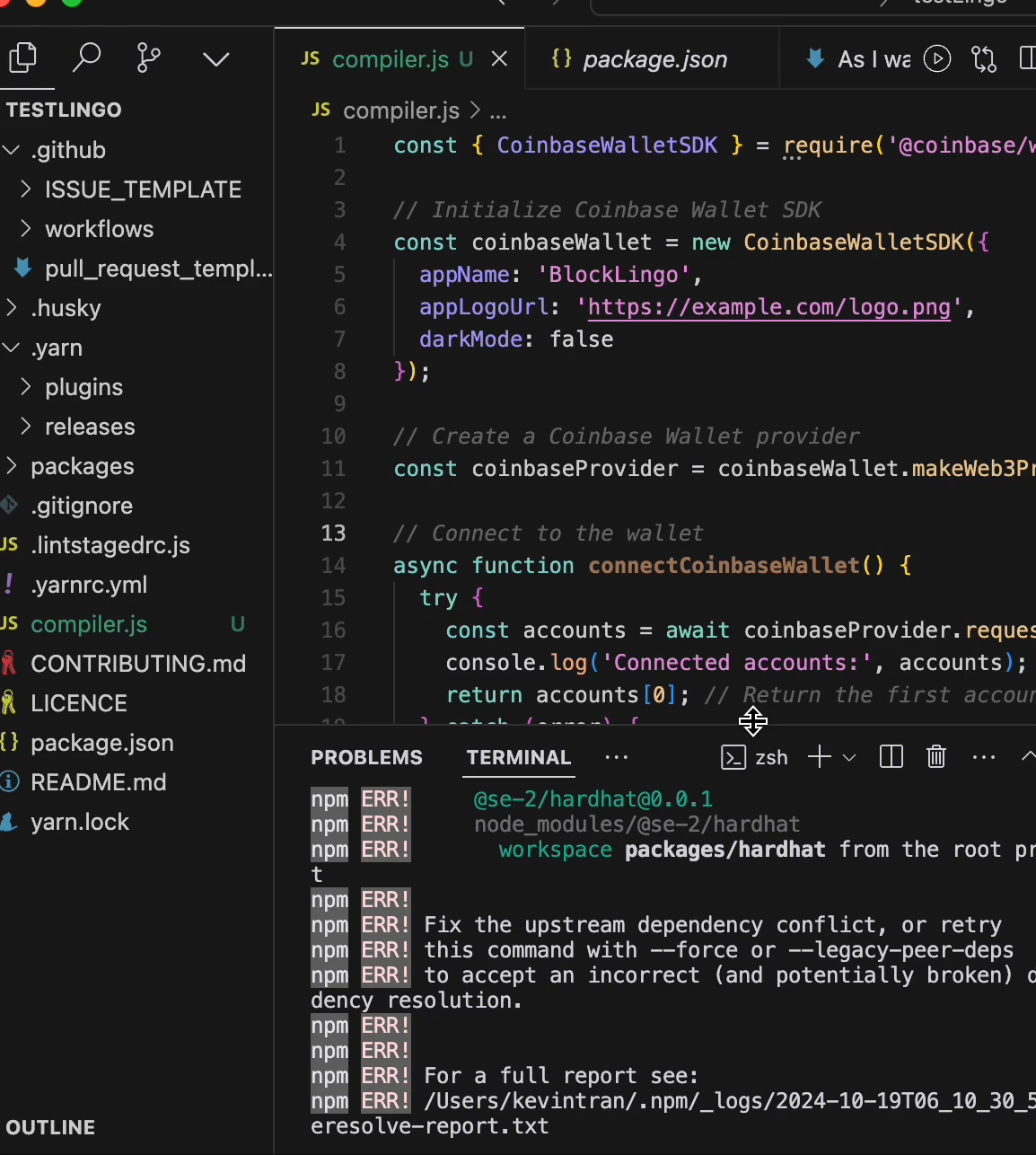Open terminal panel more actions ellipsis
The image size is (1036, 1155).
tap(984, 757)
